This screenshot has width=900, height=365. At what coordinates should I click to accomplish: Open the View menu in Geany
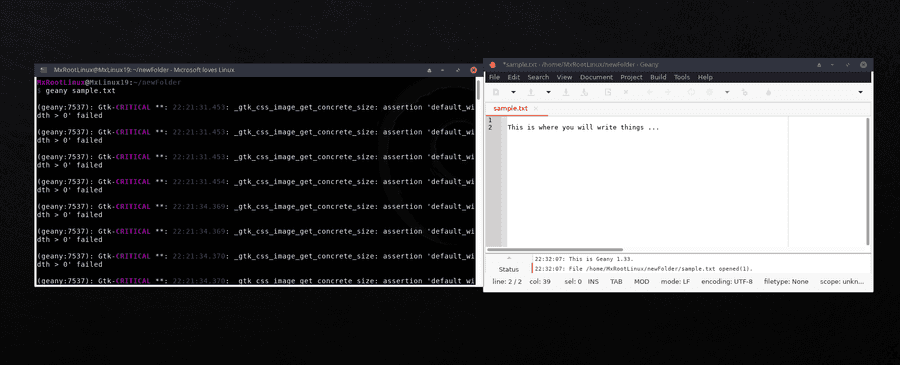(564, 77)
